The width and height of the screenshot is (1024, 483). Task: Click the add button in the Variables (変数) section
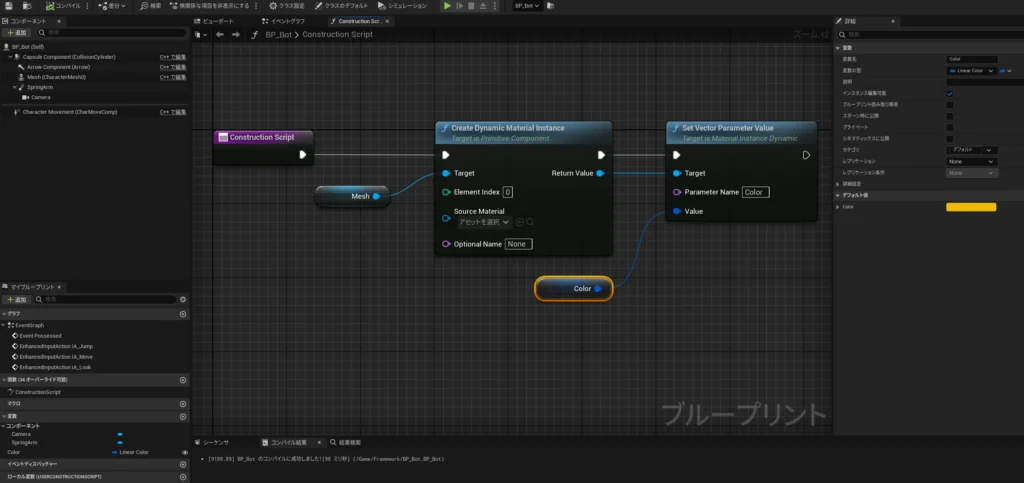coord(183,415)
